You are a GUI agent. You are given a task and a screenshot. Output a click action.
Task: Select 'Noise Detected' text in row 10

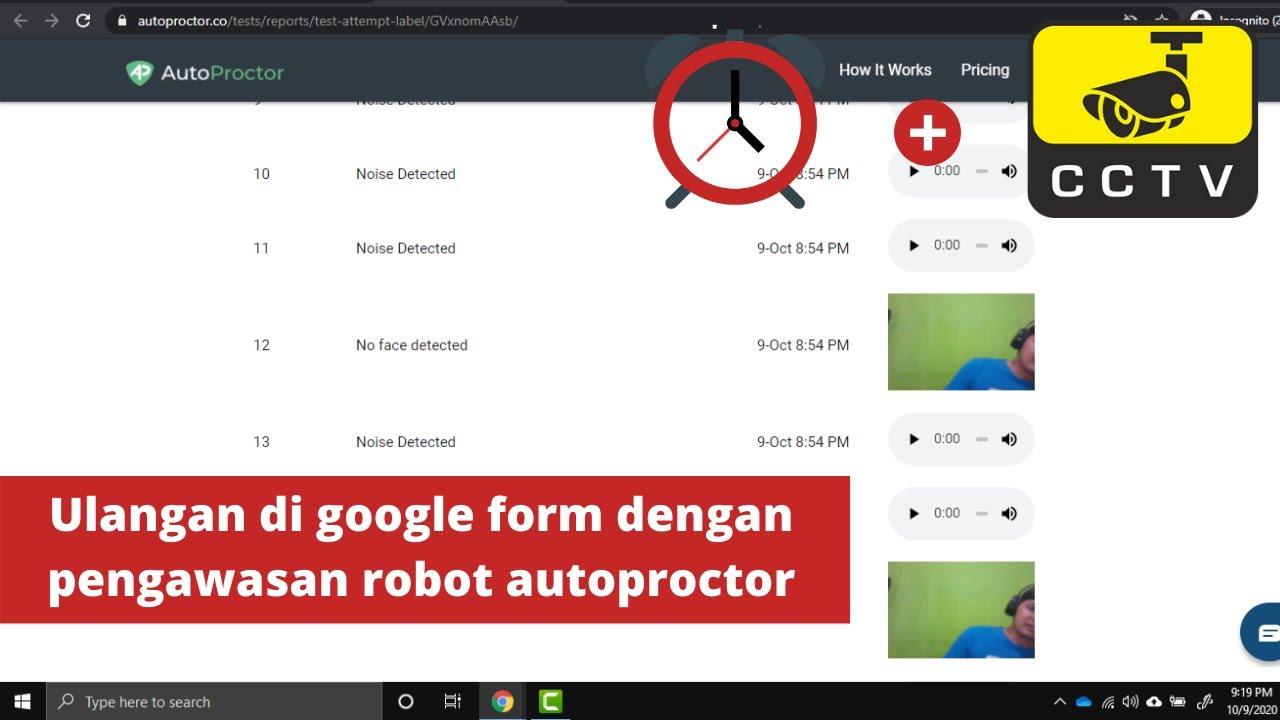pyautogui.click(x=406, y=174)
